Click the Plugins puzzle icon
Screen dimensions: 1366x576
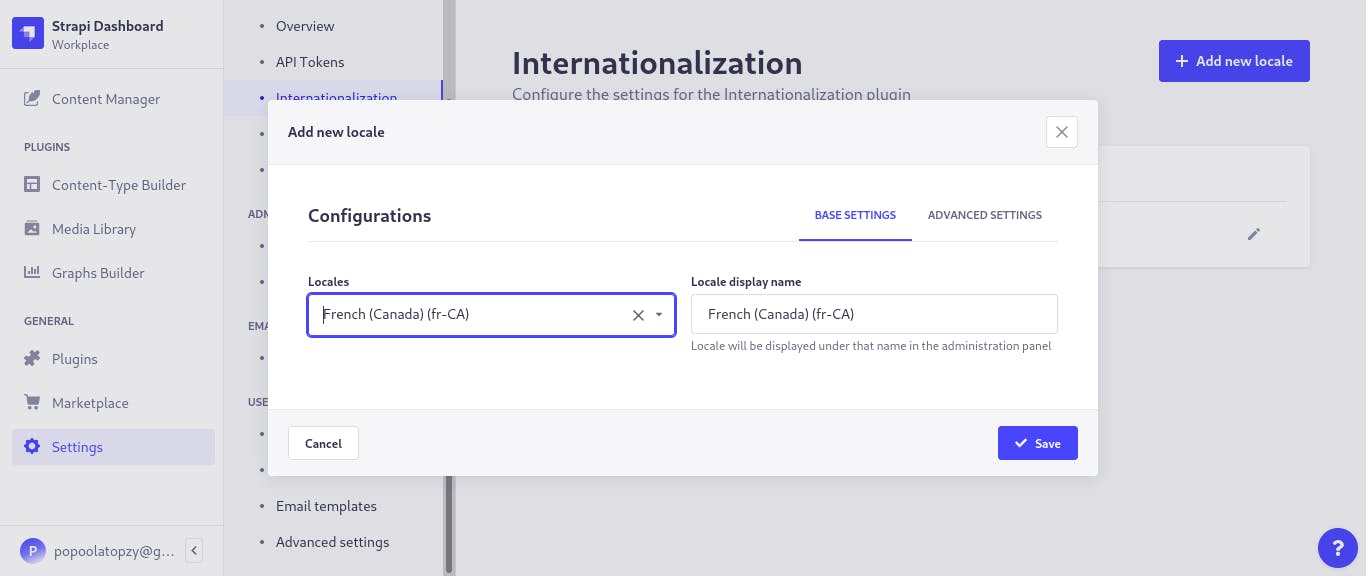click(x=33, y=359)
